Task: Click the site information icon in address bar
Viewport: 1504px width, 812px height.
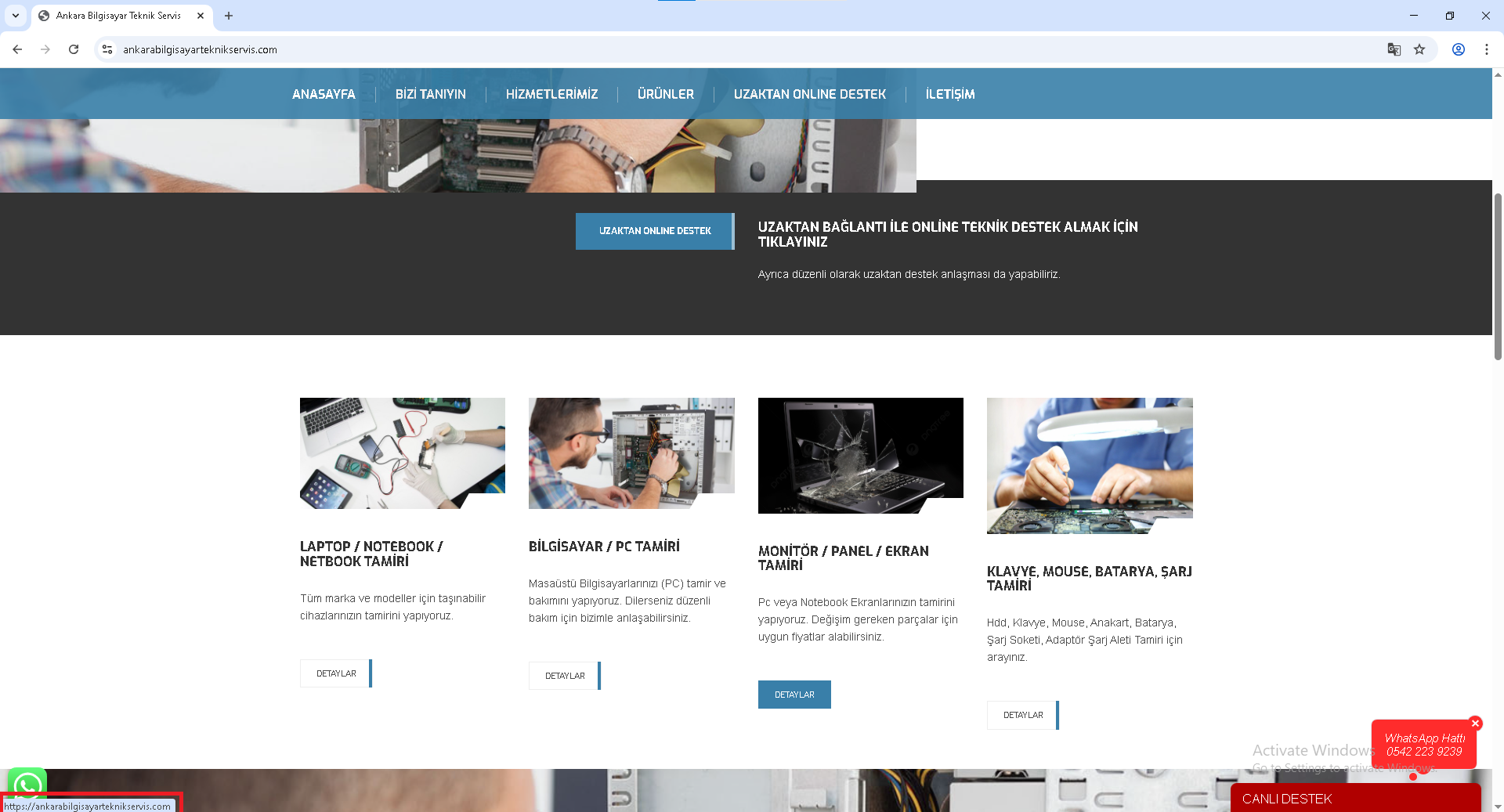Action: coord(107,49)
